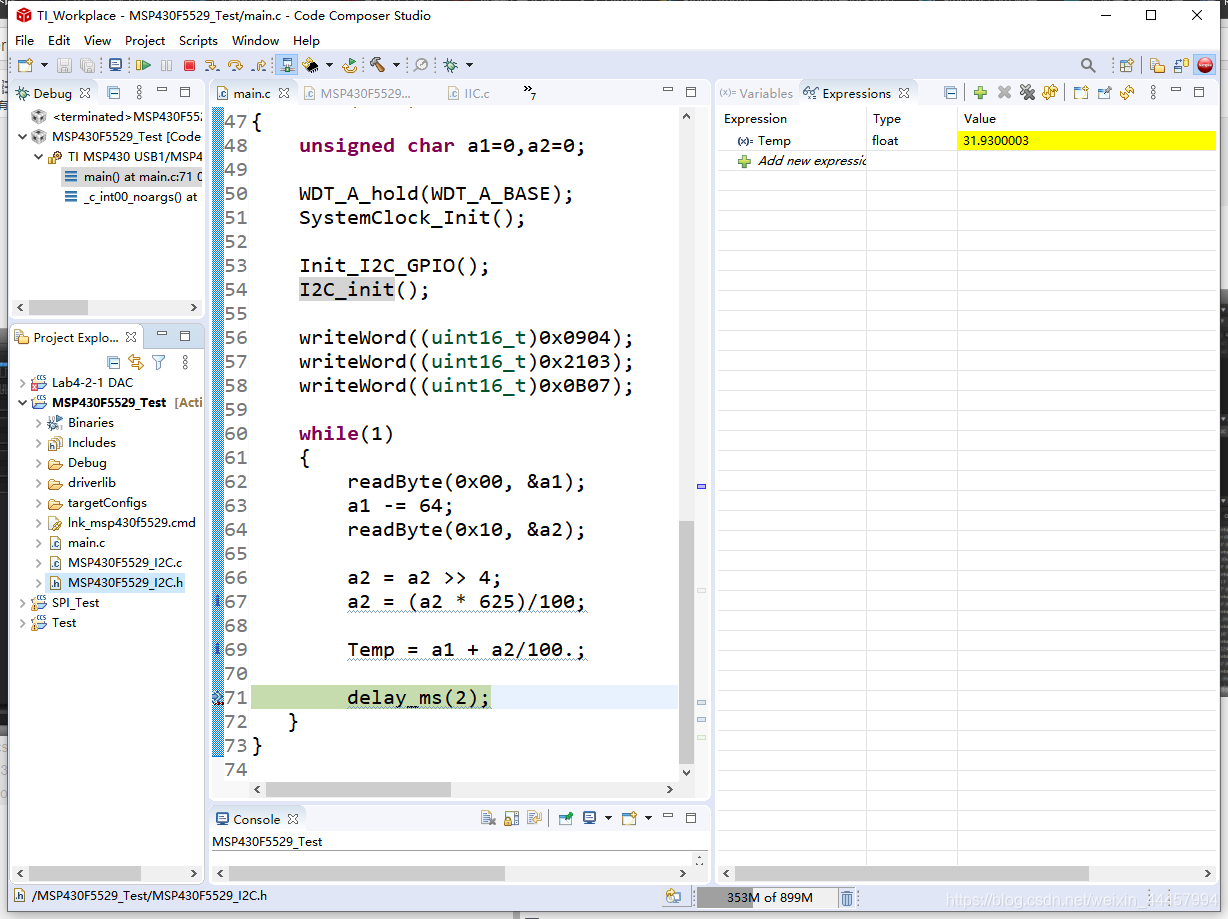1228x919 pixels.
Task: Click the Open Perspective icon
Action: tap(1126, 65)
